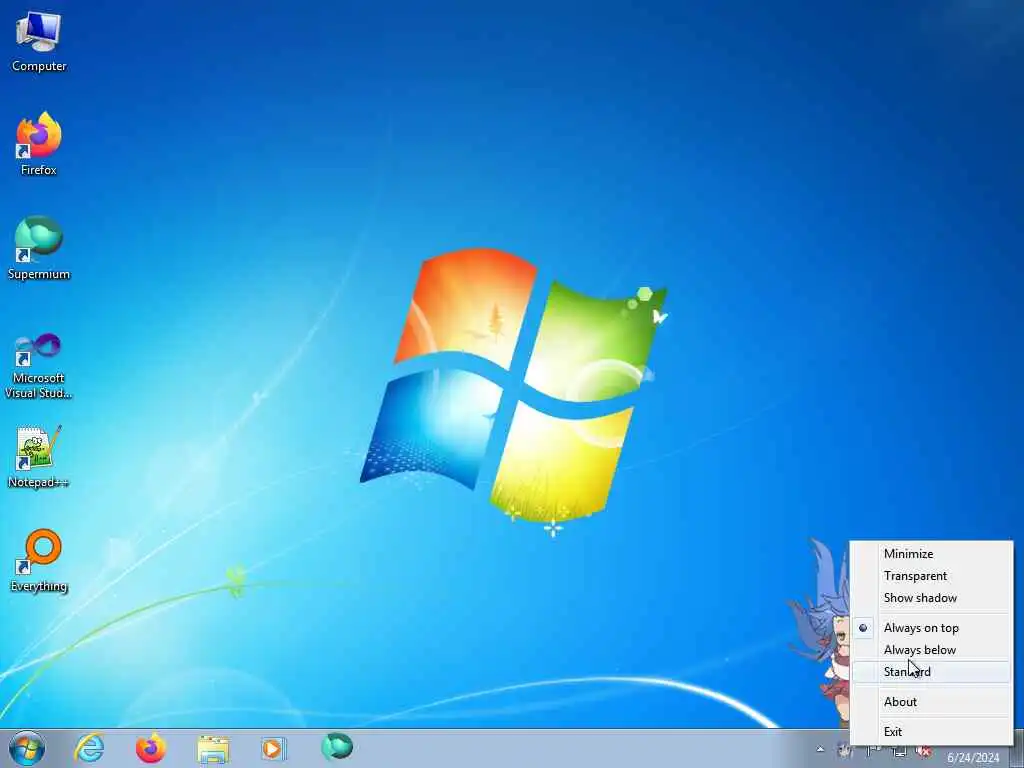Choose Exit in the context menu

coord(931,732)
